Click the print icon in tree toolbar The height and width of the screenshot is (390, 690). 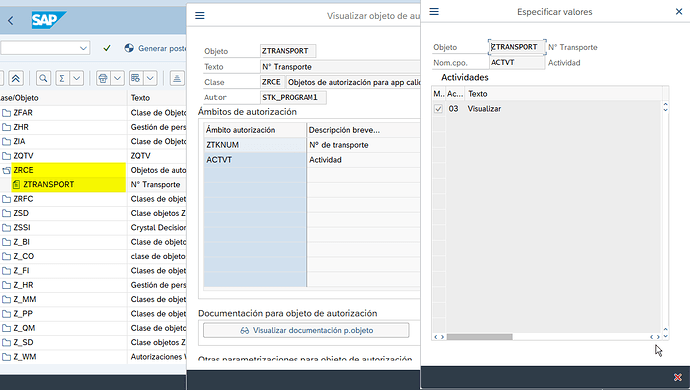click(103, 78)
